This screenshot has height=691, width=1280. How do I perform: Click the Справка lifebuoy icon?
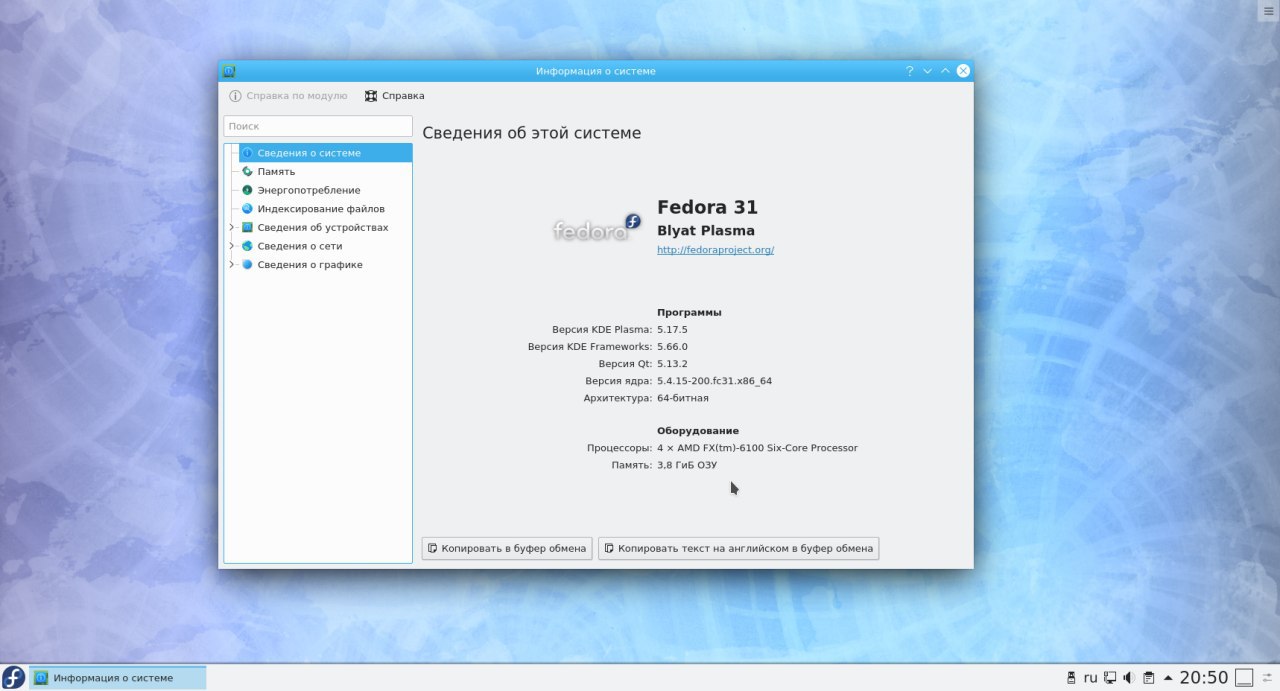tap(371, 96)
